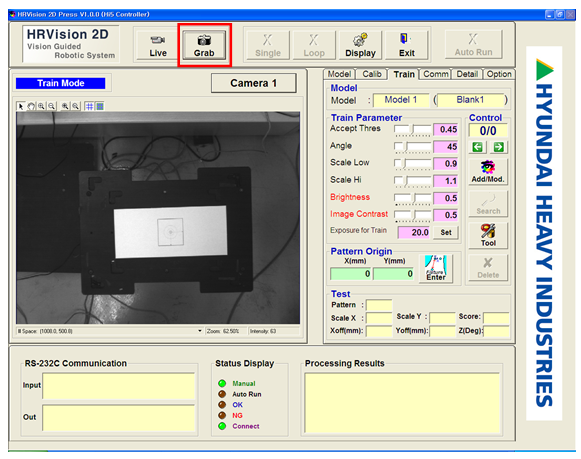581x459 pixels.
Task: Toggle the blue grid lines icon
Action: point(89,106)
